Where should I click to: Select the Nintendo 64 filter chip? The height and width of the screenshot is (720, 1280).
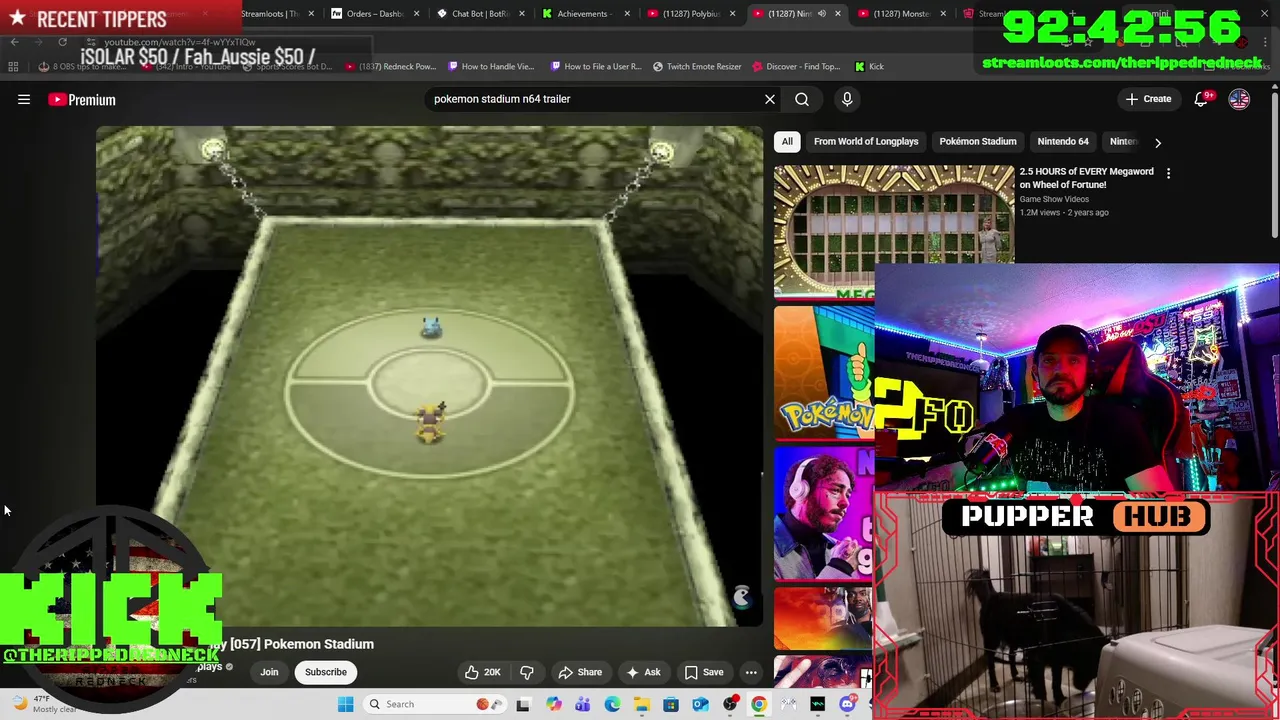tap(1063, 142)
